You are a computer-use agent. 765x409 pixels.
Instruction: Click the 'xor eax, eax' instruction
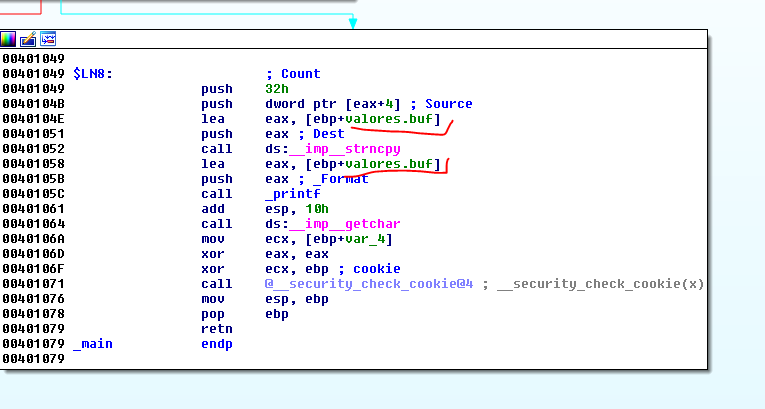coord(214,254)
